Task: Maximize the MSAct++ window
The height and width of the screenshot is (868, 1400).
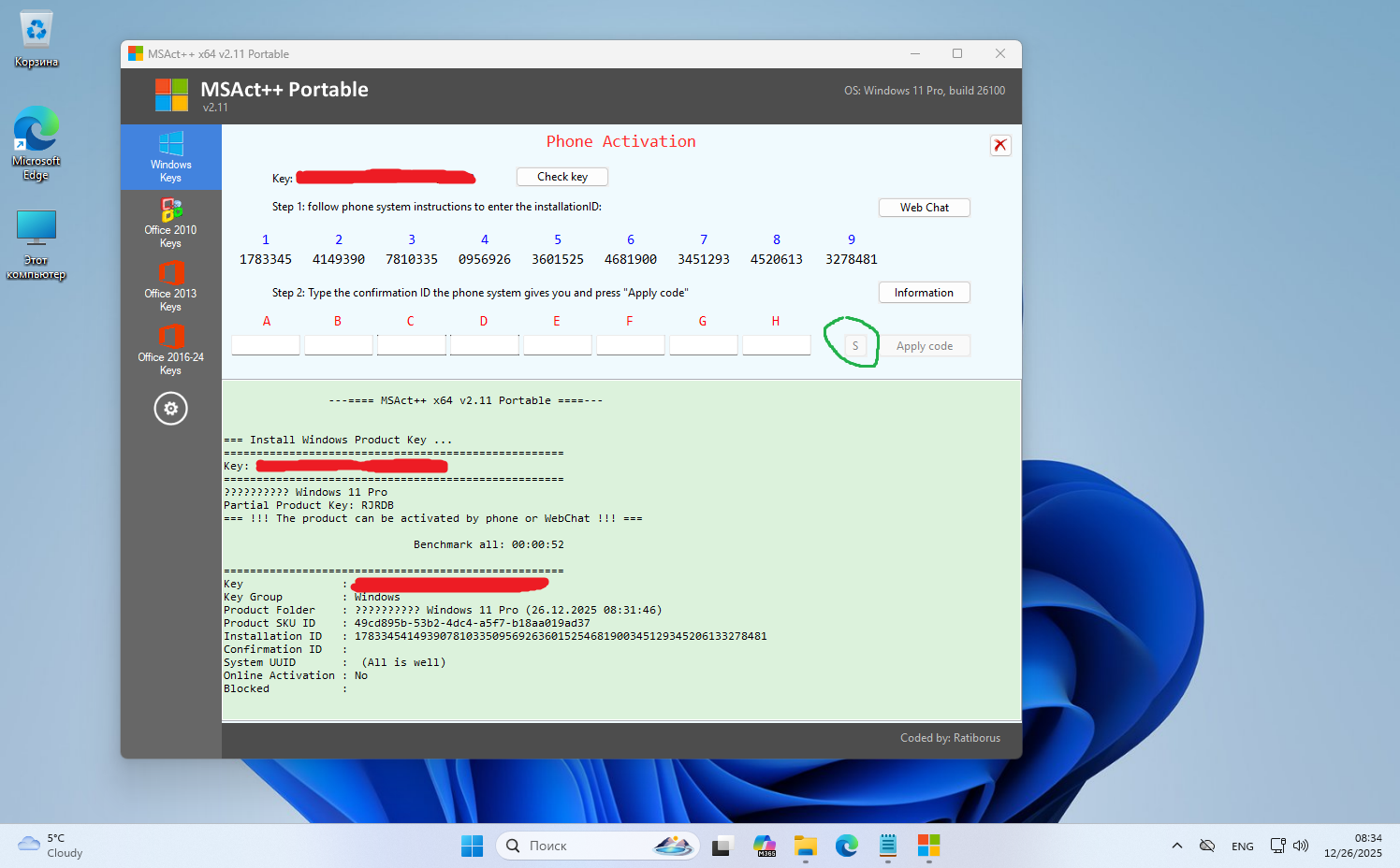Action: coord(957,54)
